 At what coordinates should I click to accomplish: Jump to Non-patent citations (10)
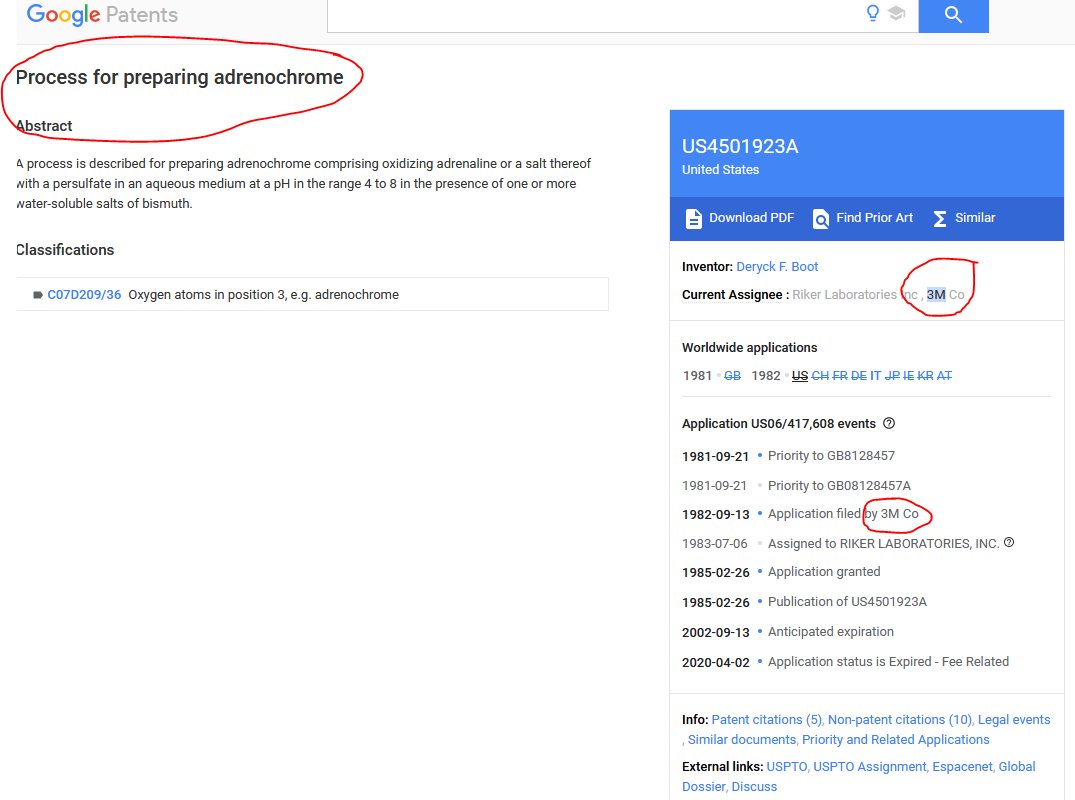tap(899, 720)
